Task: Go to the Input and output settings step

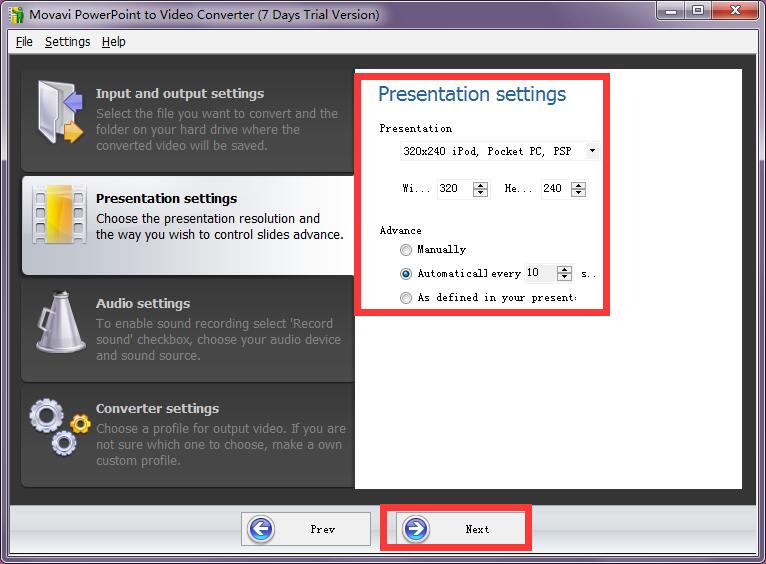Action: (188, 120)
